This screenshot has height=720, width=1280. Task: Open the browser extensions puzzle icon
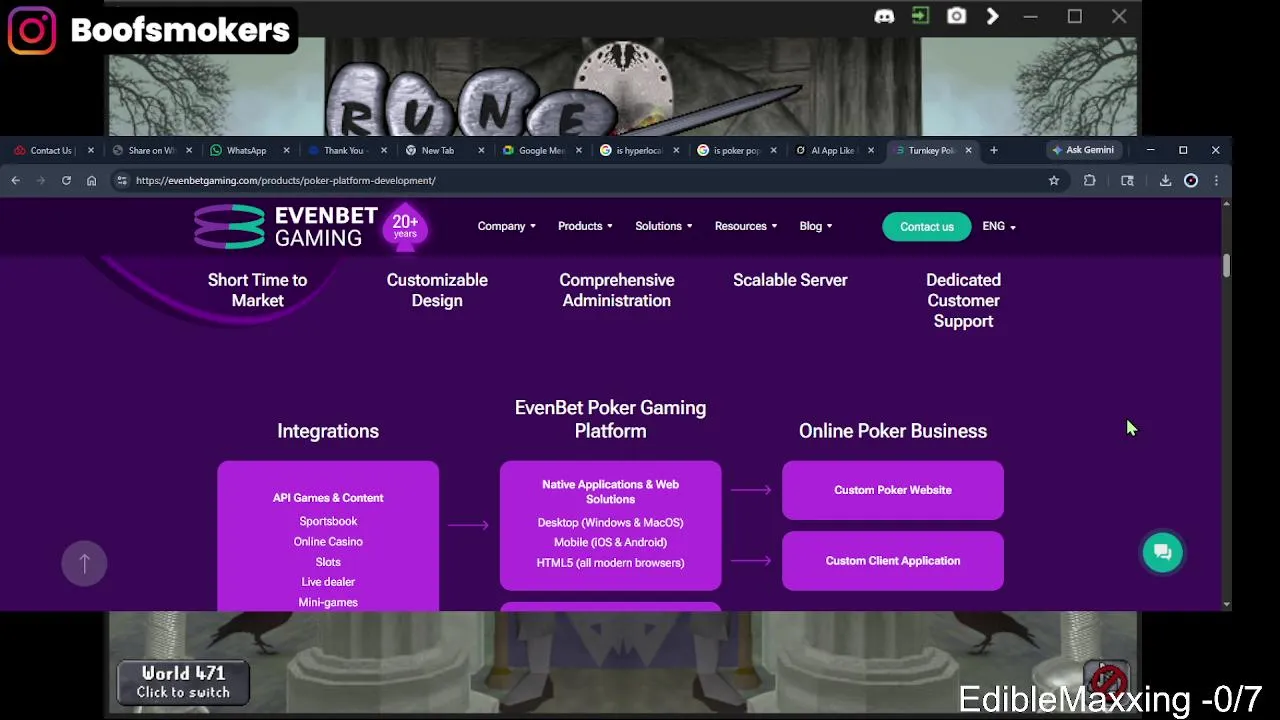click(x=1089, y=180)
